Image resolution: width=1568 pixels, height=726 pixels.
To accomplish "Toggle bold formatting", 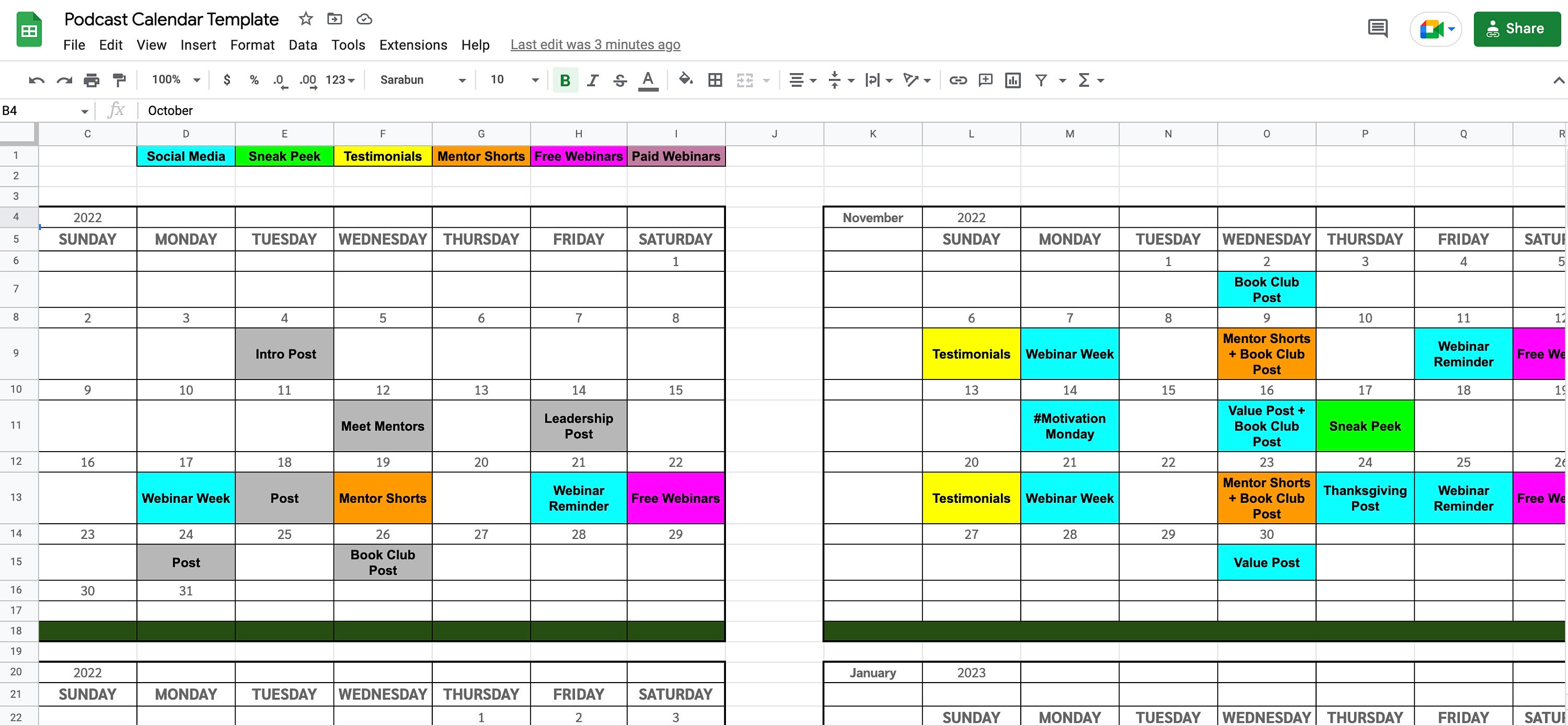I will [x=565, y=80].
